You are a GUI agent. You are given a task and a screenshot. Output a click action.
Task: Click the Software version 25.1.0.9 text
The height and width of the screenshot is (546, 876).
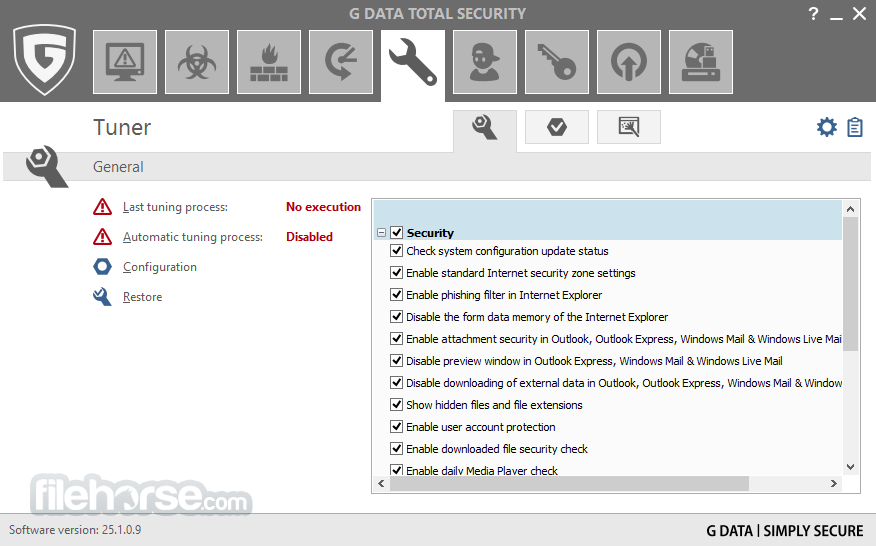point(75,530)
